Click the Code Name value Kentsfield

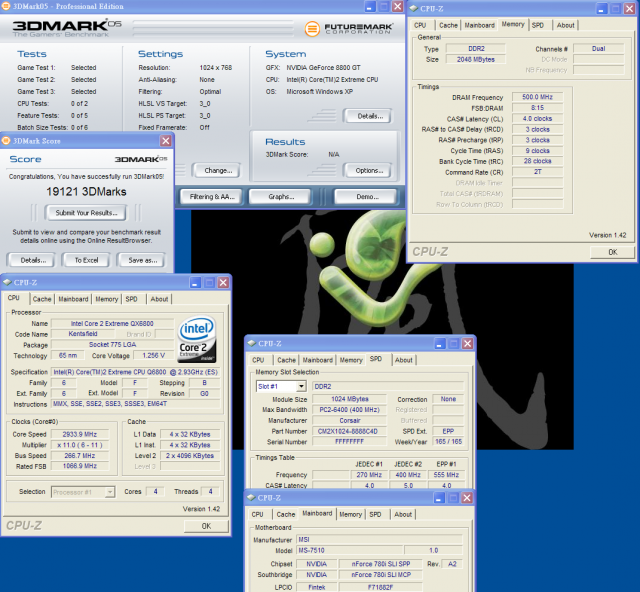pos(83,334)
